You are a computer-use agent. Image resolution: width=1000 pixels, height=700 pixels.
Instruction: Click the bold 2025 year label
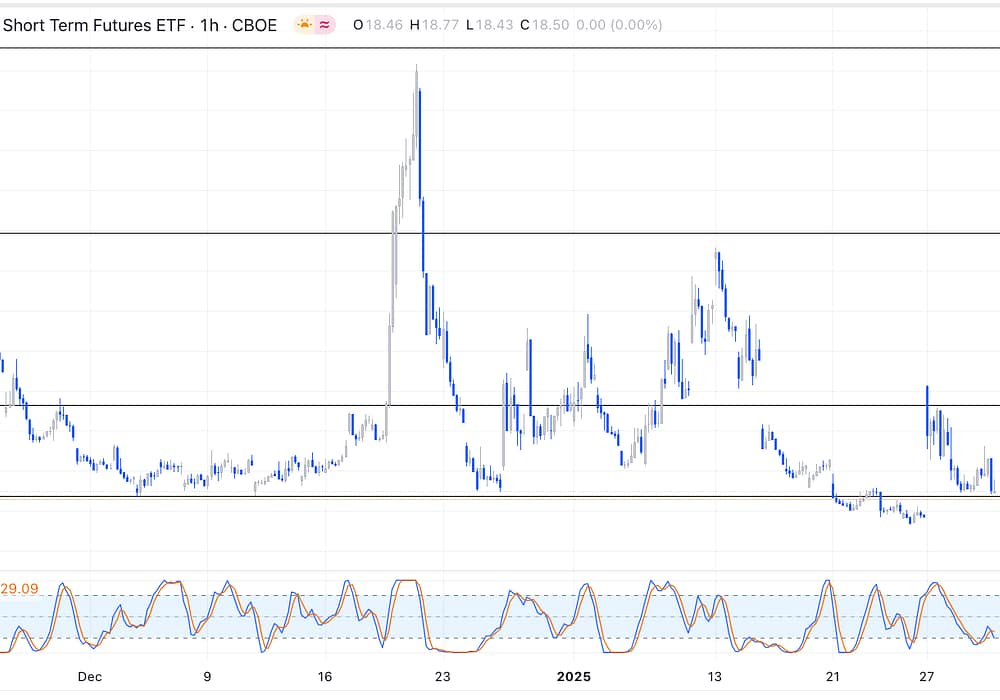(575, 676)
